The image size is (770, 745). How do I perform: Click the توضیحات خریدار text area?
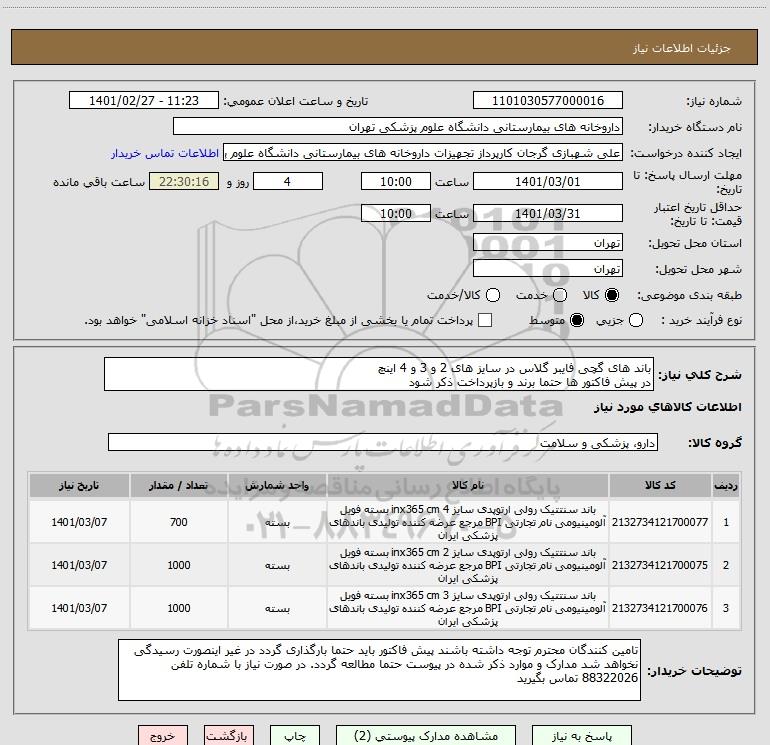379,670
